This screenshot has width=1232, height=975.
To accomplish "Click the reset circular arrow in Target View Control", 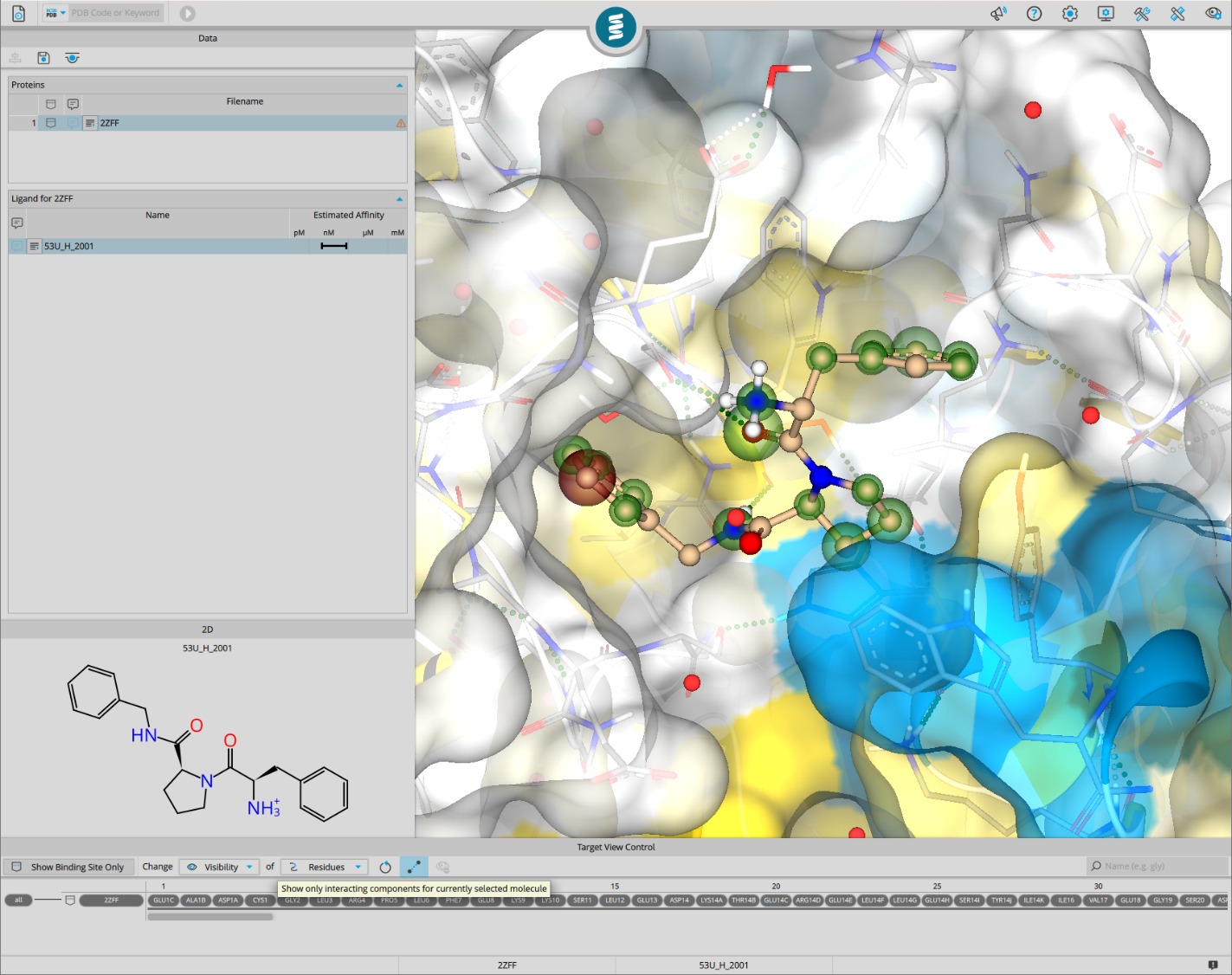I will point(385,867).
